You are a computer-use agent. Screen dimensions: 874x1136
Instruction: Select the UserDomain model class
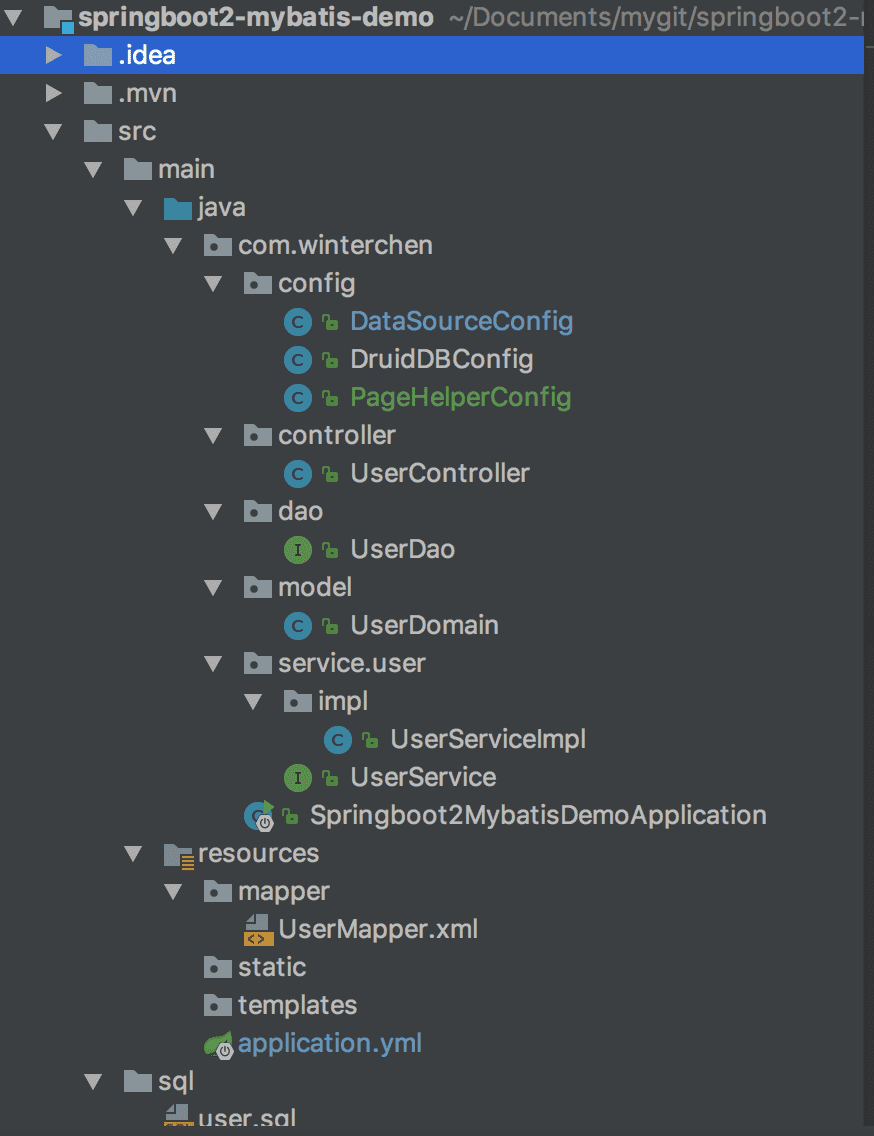coord(424,625)
